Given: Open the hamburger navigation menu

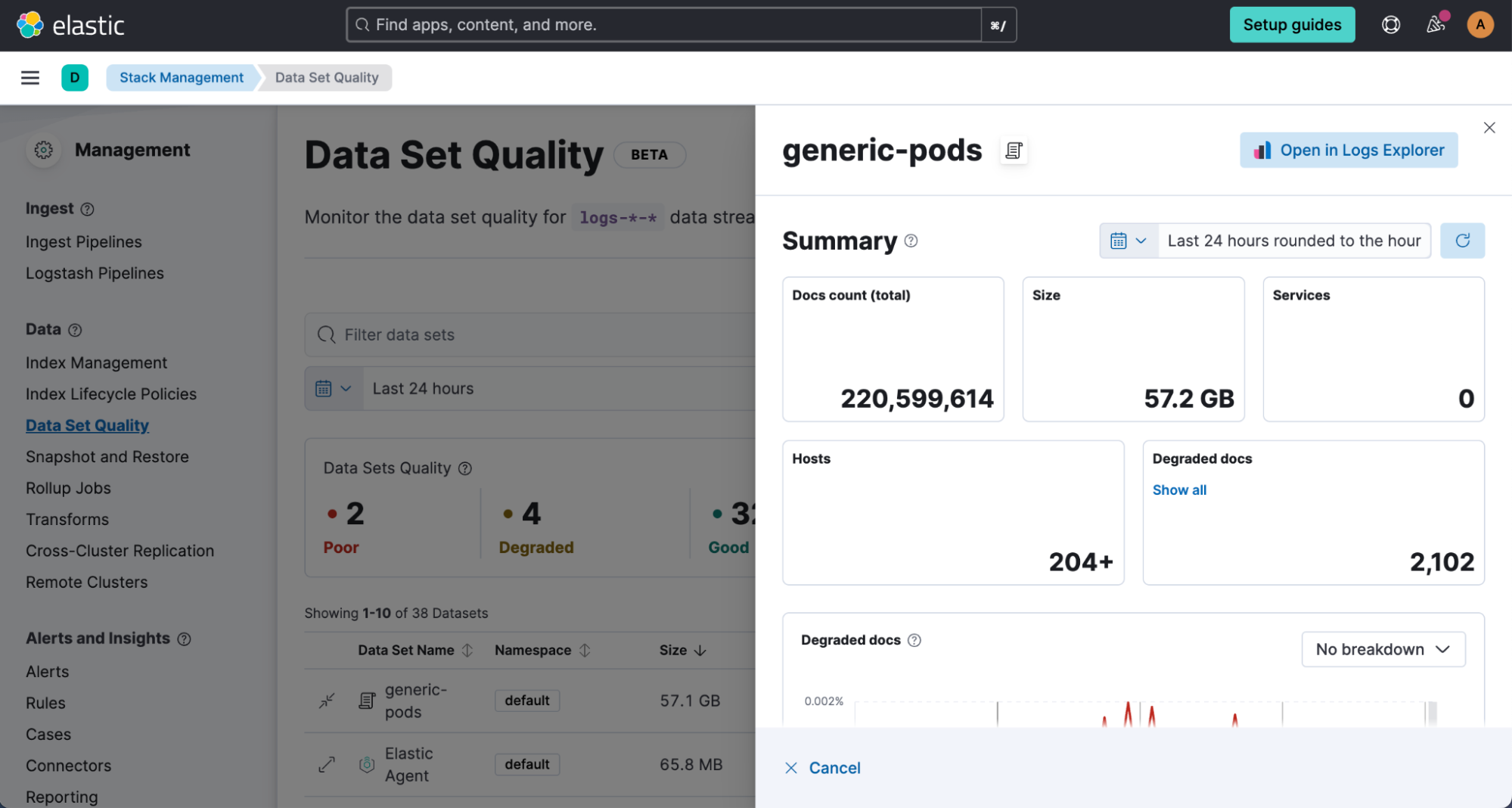Looking at the screenshot, I should click(30, 78).
